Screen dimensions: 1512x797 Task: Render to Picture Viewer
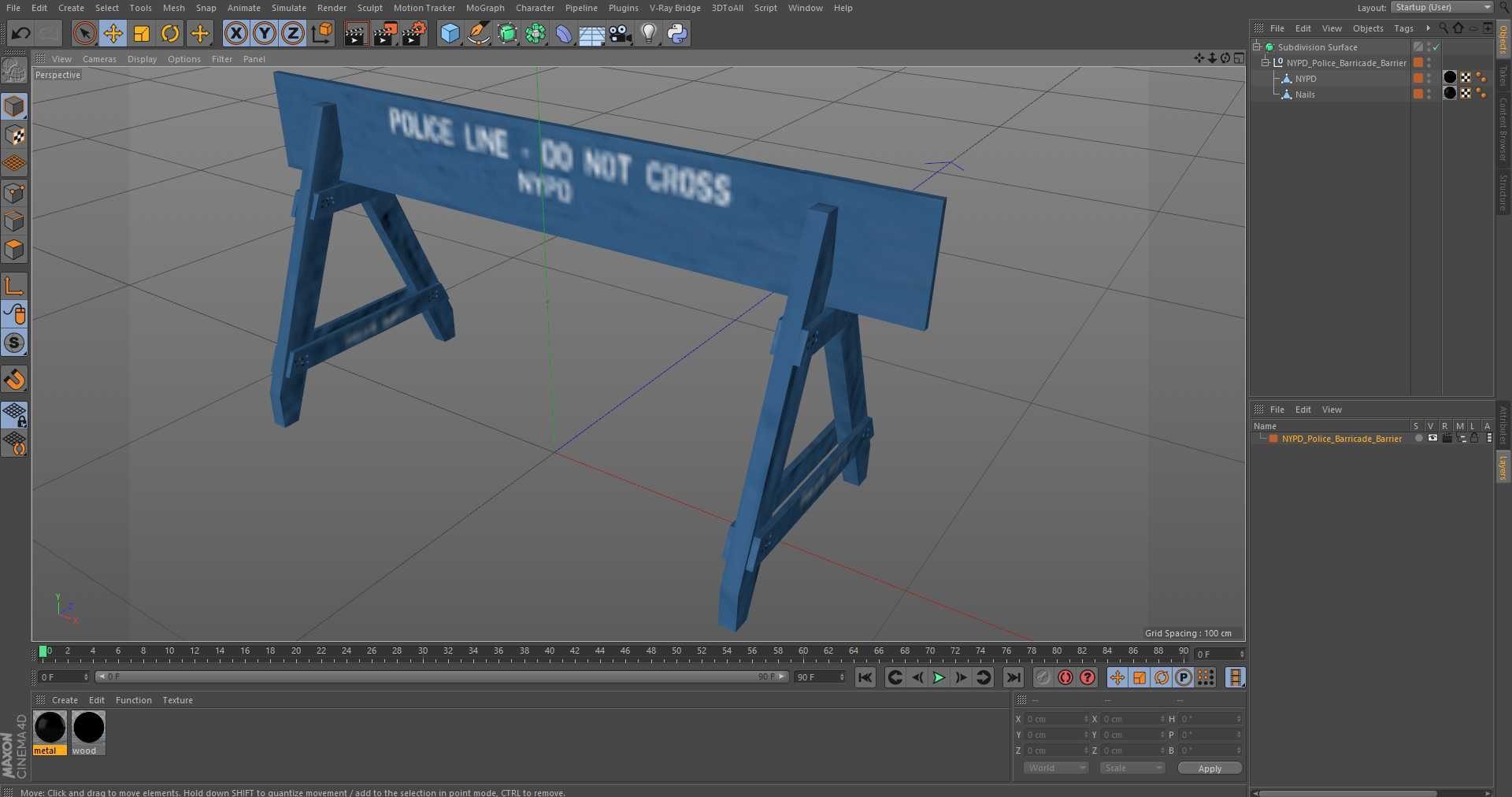(x=385, y=33)
